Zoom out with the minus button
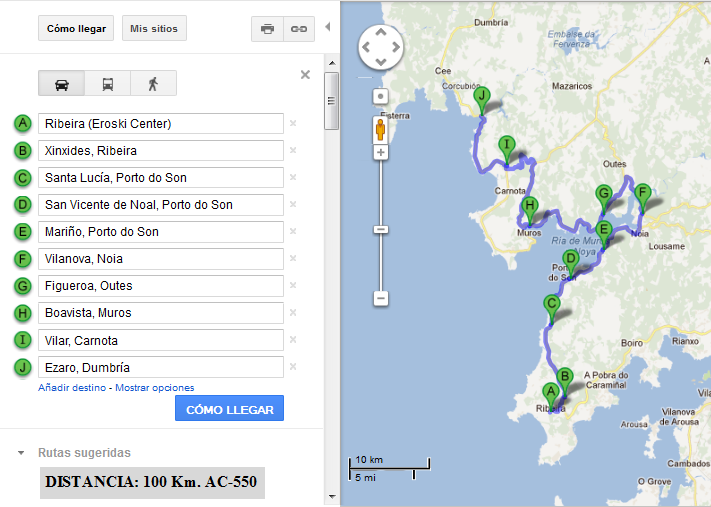 pos(380,298)
